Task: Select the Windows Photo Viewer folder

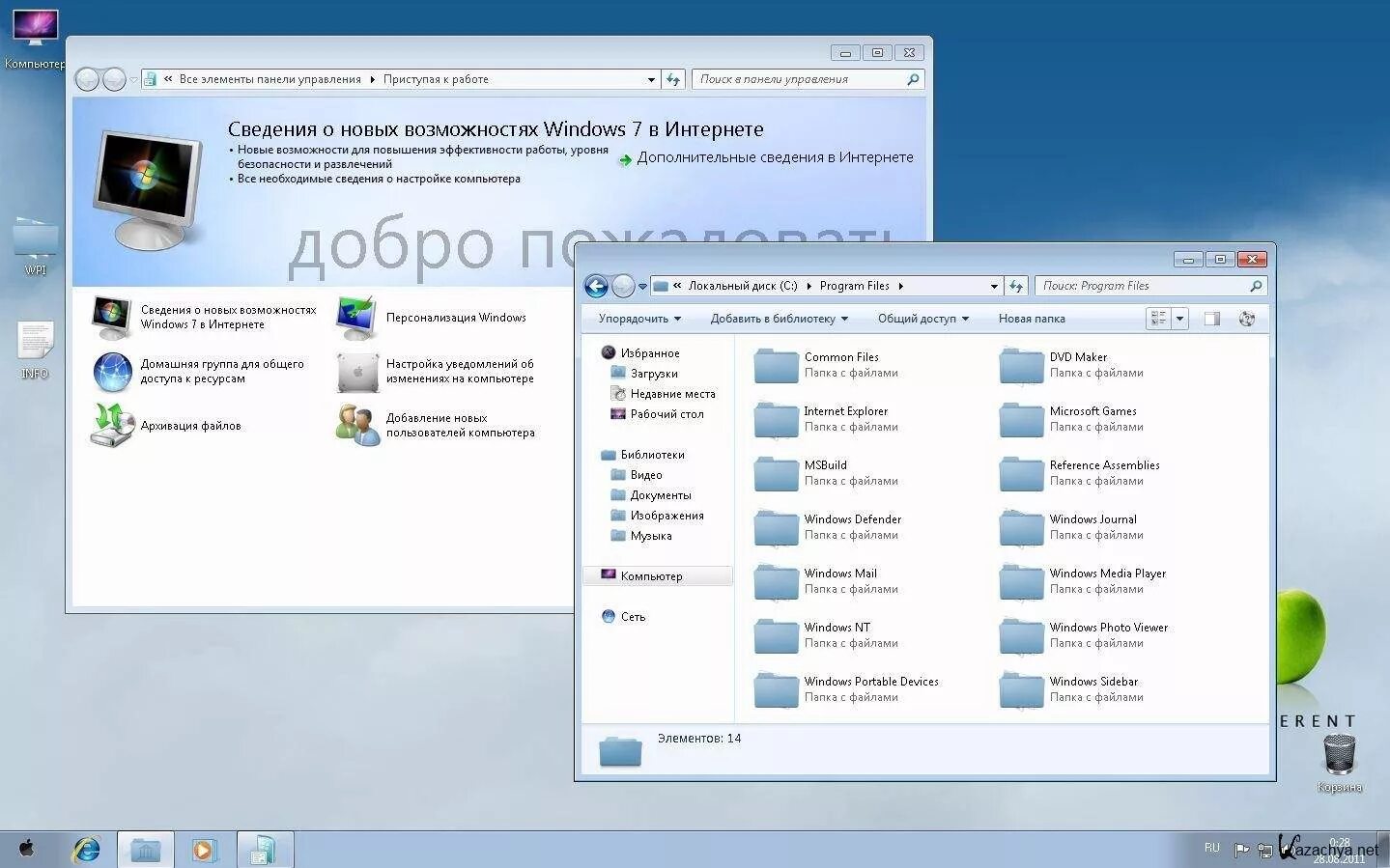Action: coord(1084,635)
